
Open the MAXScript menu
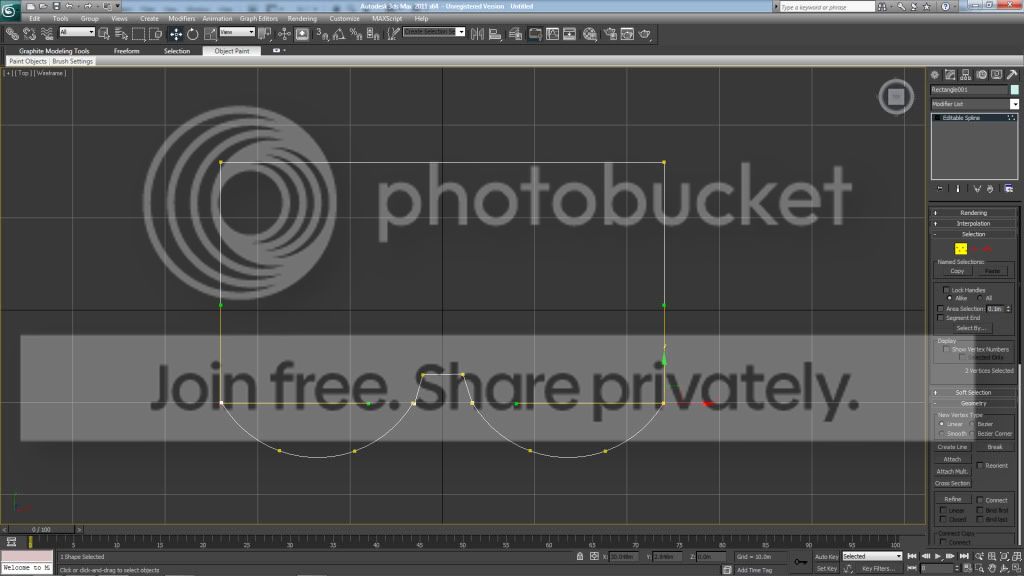point(387,18)
